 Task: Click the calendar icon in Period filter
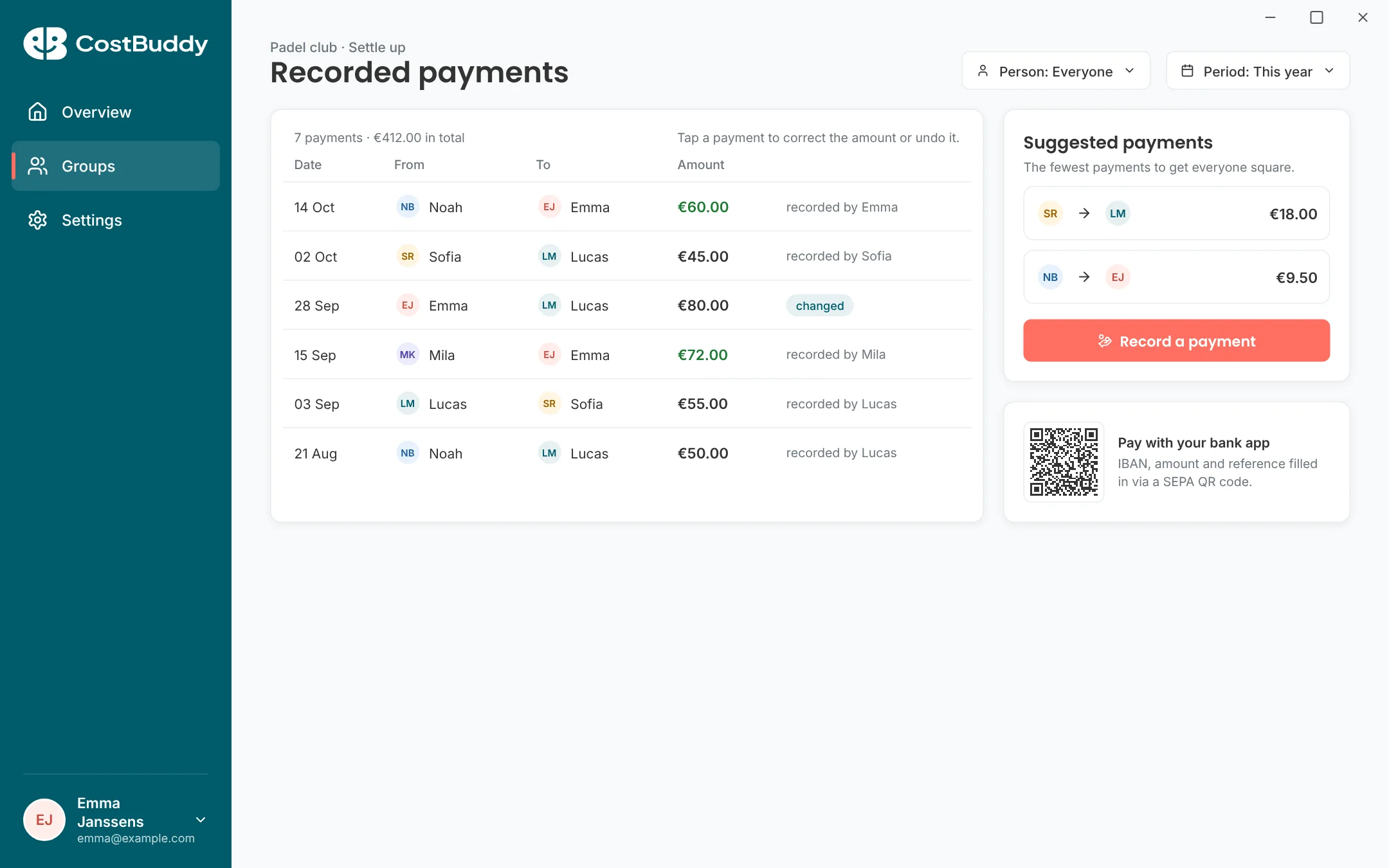(x=1187, y=71)
